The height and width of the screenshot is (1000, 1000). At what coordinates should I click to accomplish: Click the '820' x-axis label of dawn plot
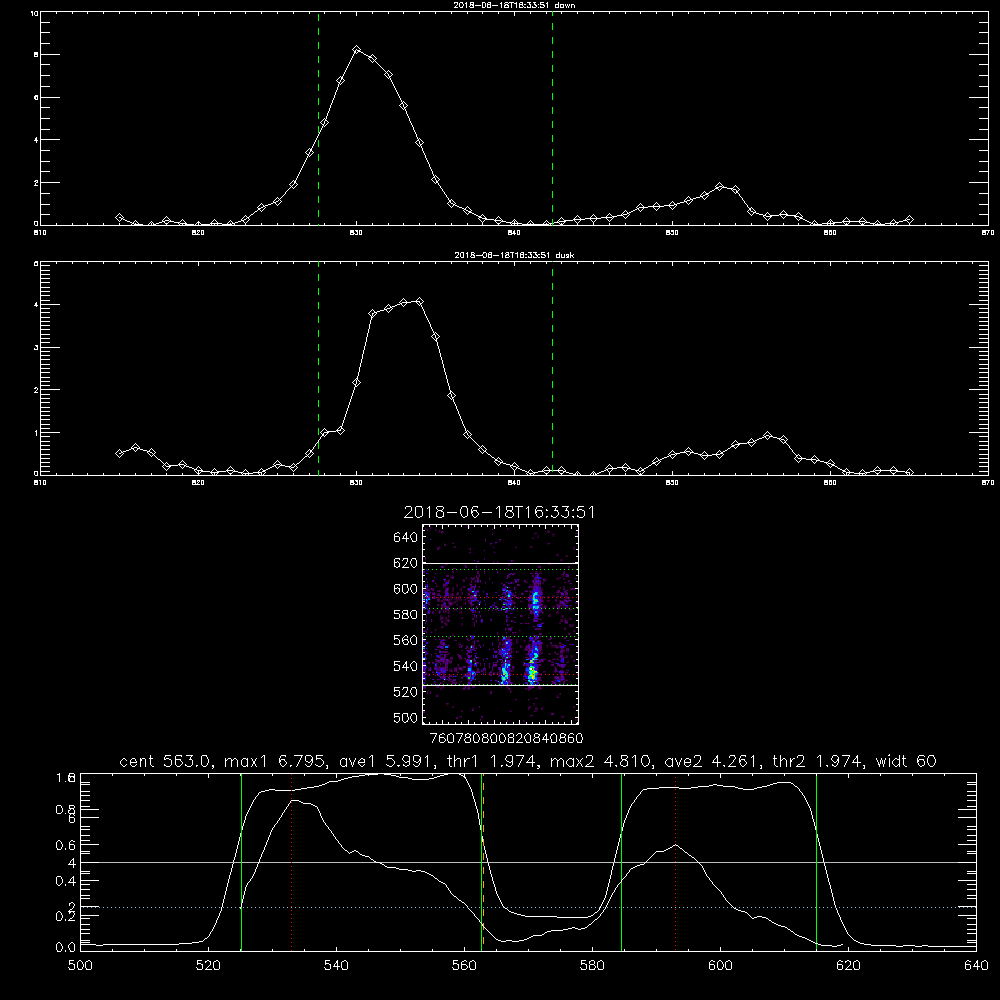tap(198, 233)
